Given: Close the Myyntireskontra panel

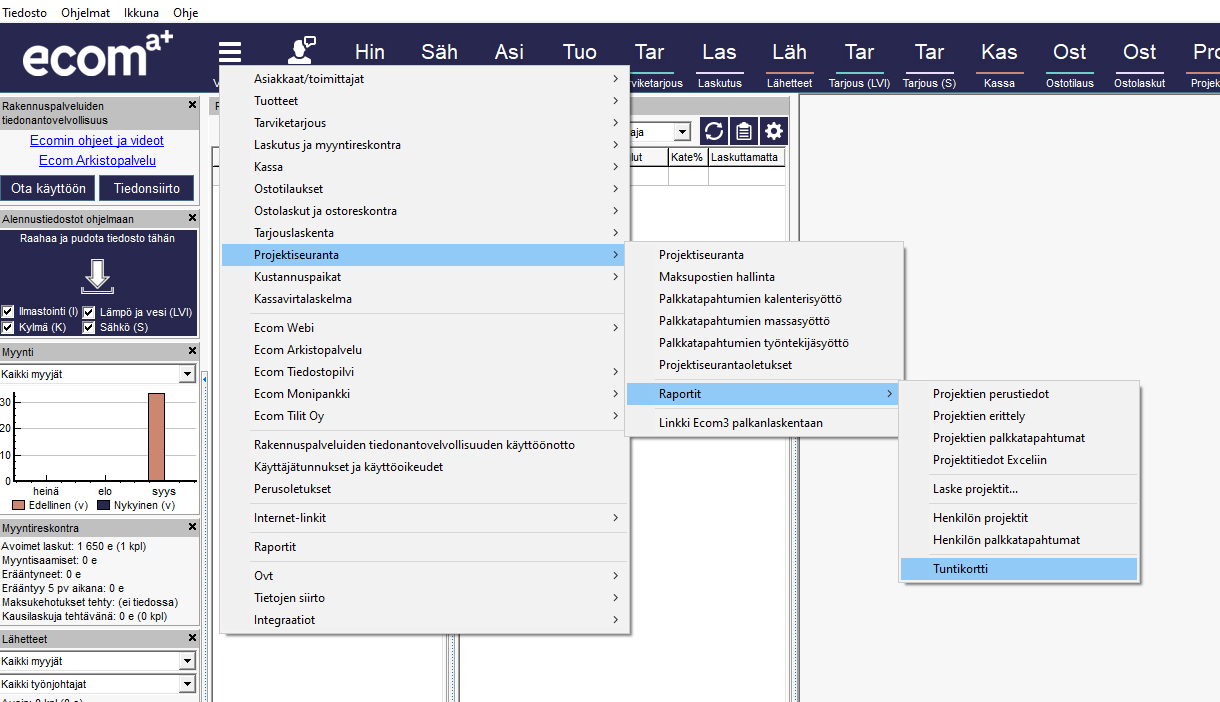Looking at the screenshot, I should tap(192, 527).
